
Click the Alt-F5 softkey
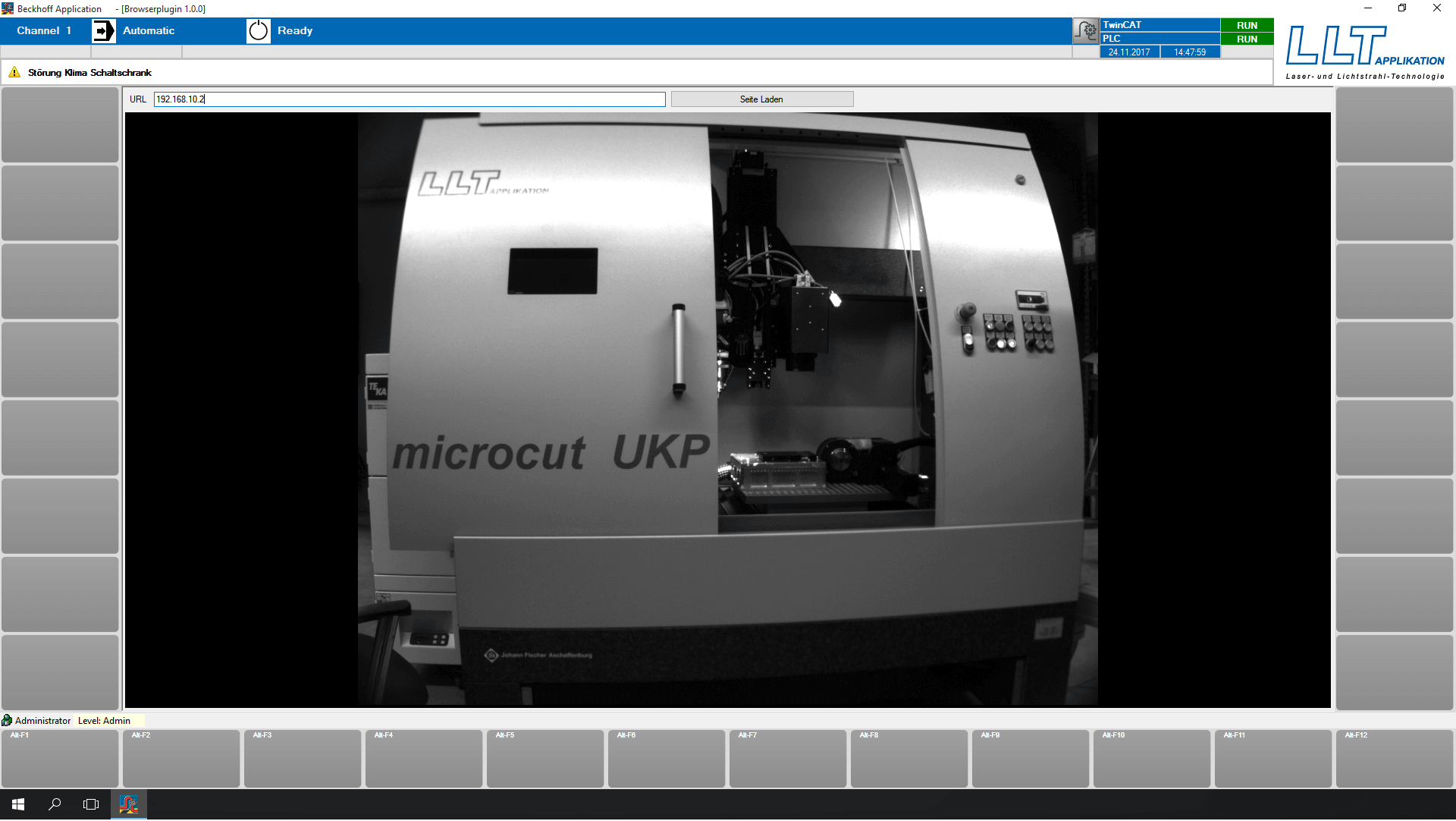(545, 760)
